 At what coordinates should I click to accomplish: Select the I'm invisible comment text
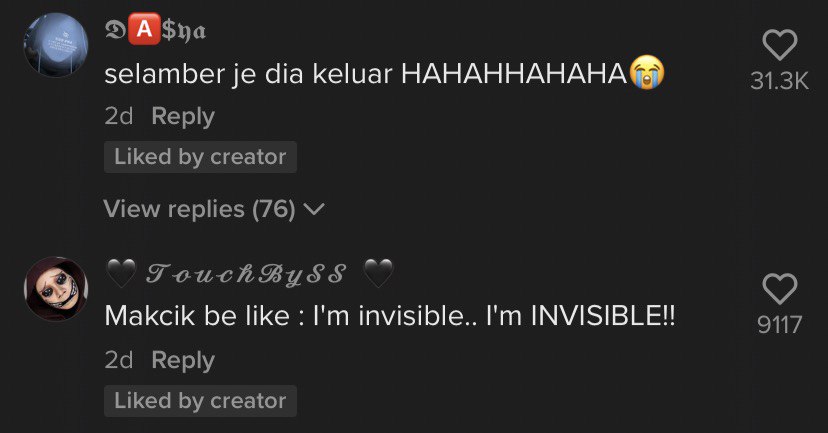(x=390, y=316)
